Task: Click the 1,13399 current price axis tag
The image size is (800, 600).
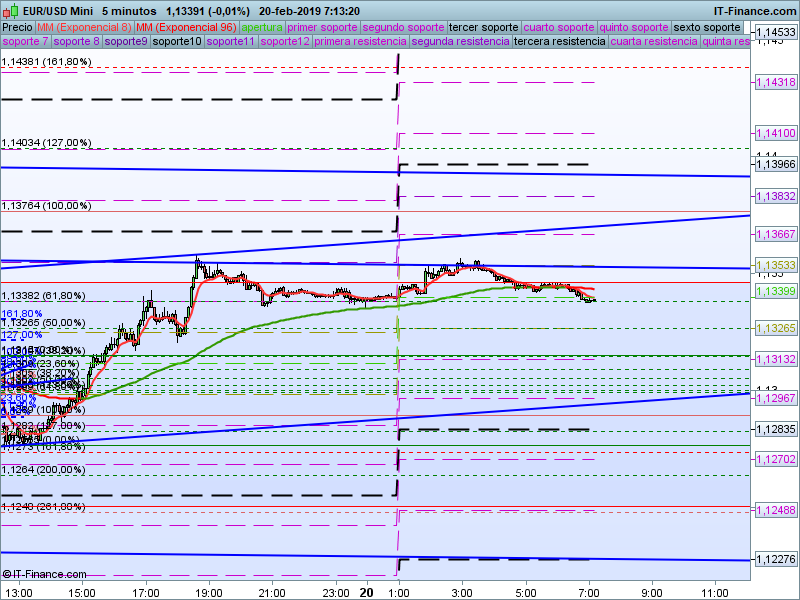Action: coord(776,291)
